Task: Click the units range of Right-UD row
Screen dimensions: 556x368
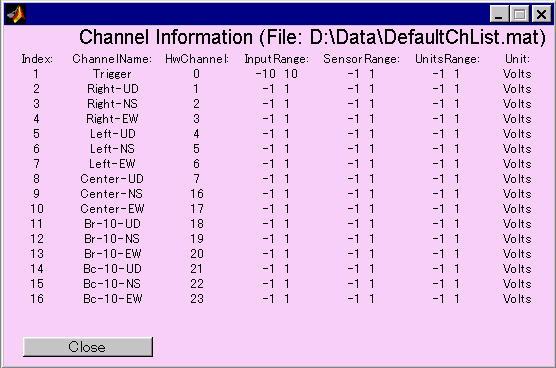Action: (x=446, y=89)
